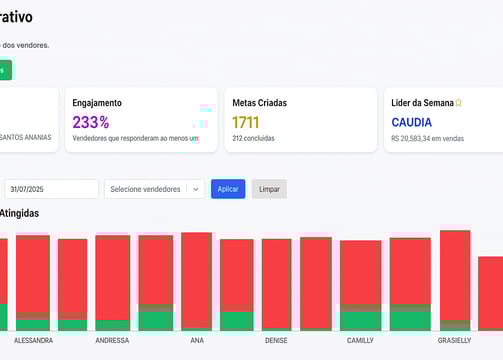Click the red bar above DENISE

click(277, 284)
